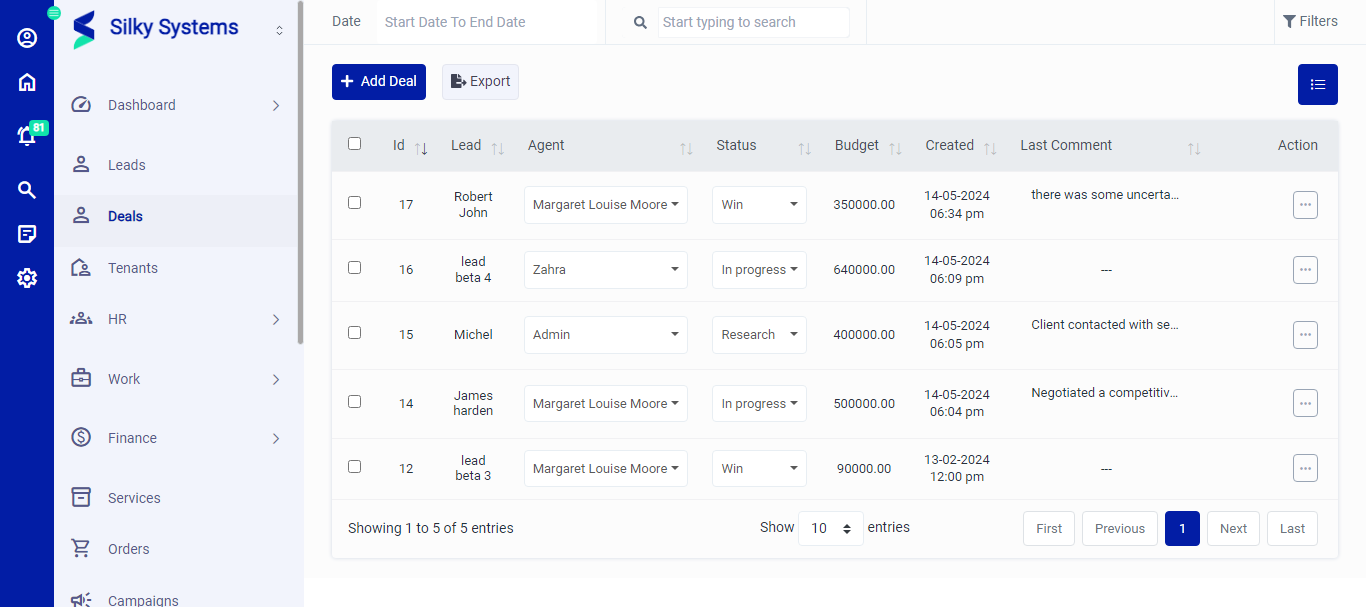Sort the Budget column using its sort arrows

coord(893,147)
